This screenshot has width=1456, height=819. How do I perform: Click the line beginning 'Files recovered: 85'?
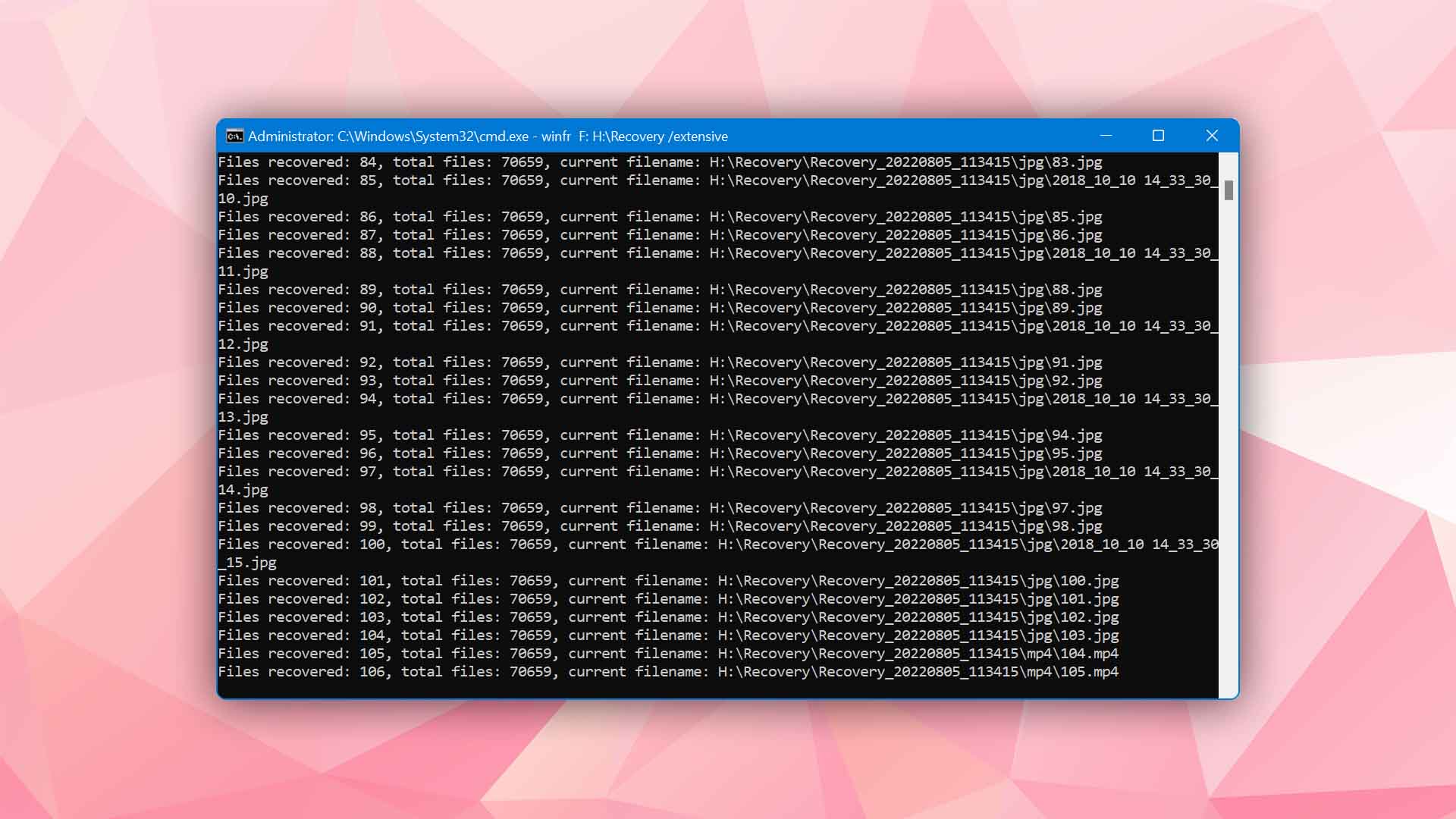(717, 180)
